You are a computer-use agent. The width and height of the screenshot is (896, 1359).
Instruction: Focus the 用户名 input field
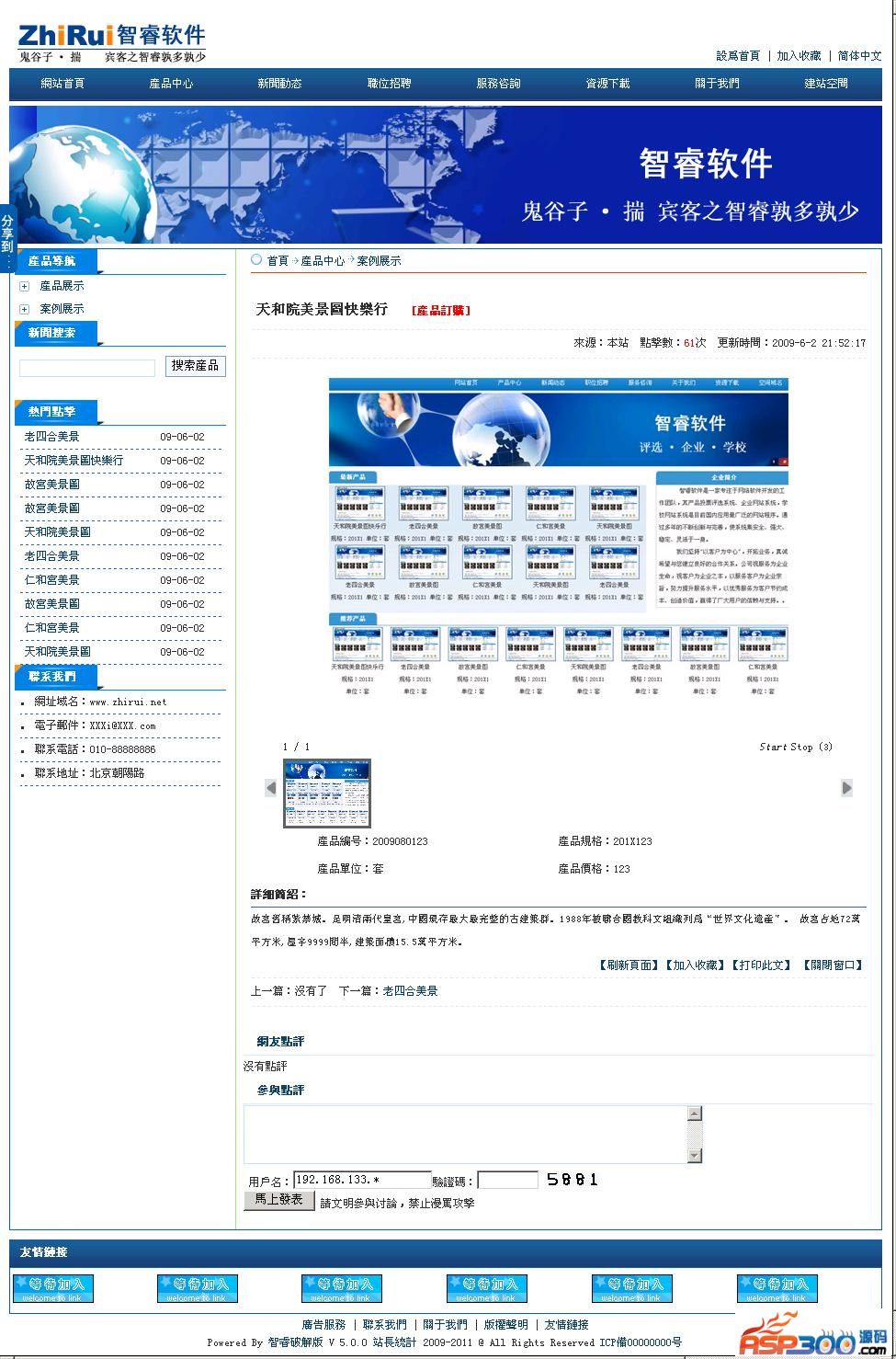click(x=362, y=1181)
